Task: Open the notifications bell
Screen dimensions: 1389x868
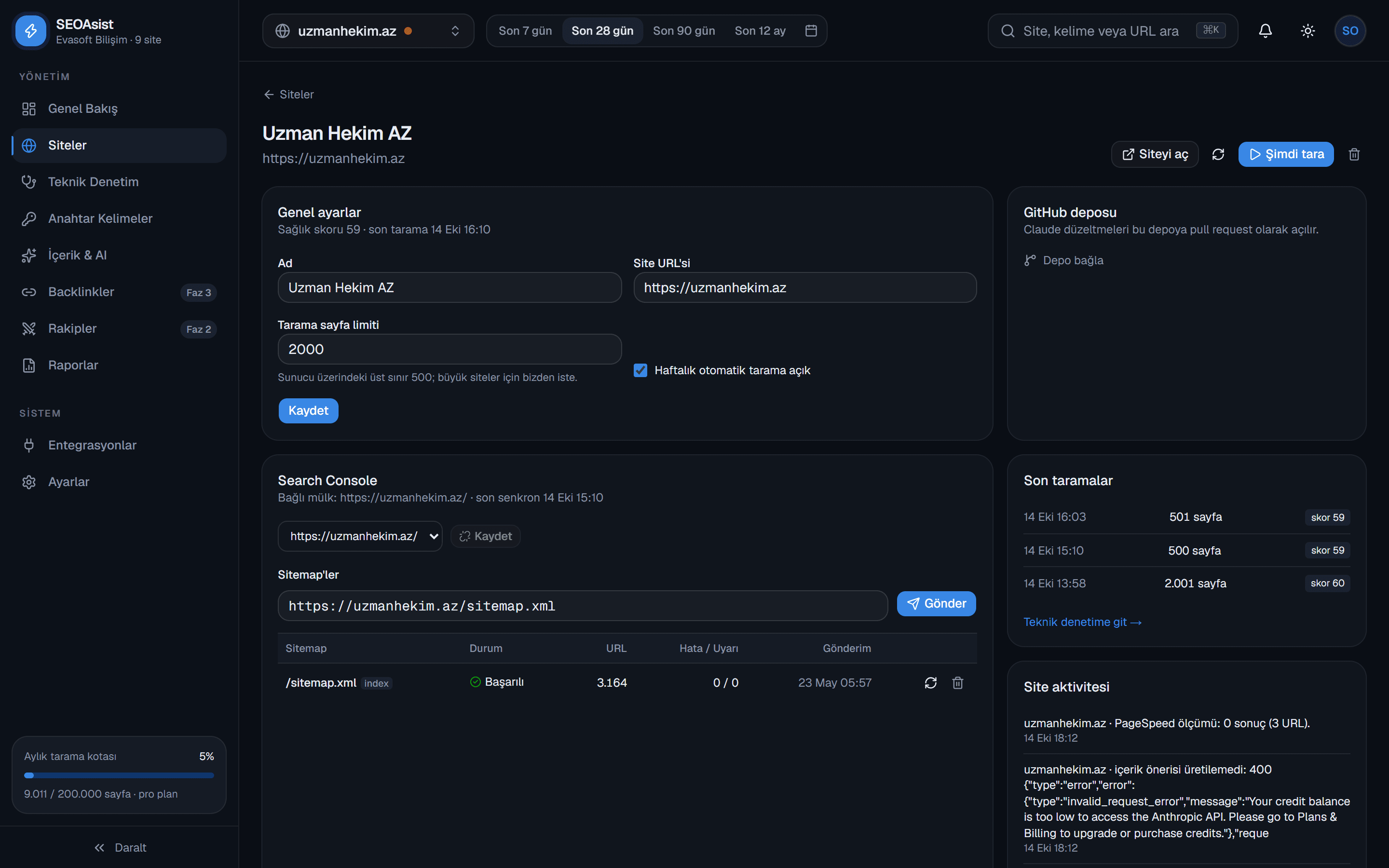Action: pos(1265,30)
